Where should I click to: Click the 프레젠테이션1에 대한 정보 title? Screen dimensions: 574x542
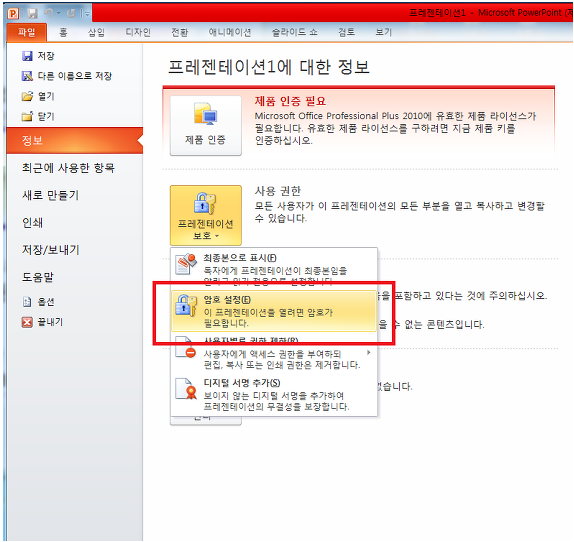pyautogui.click(x=269, y=67)
